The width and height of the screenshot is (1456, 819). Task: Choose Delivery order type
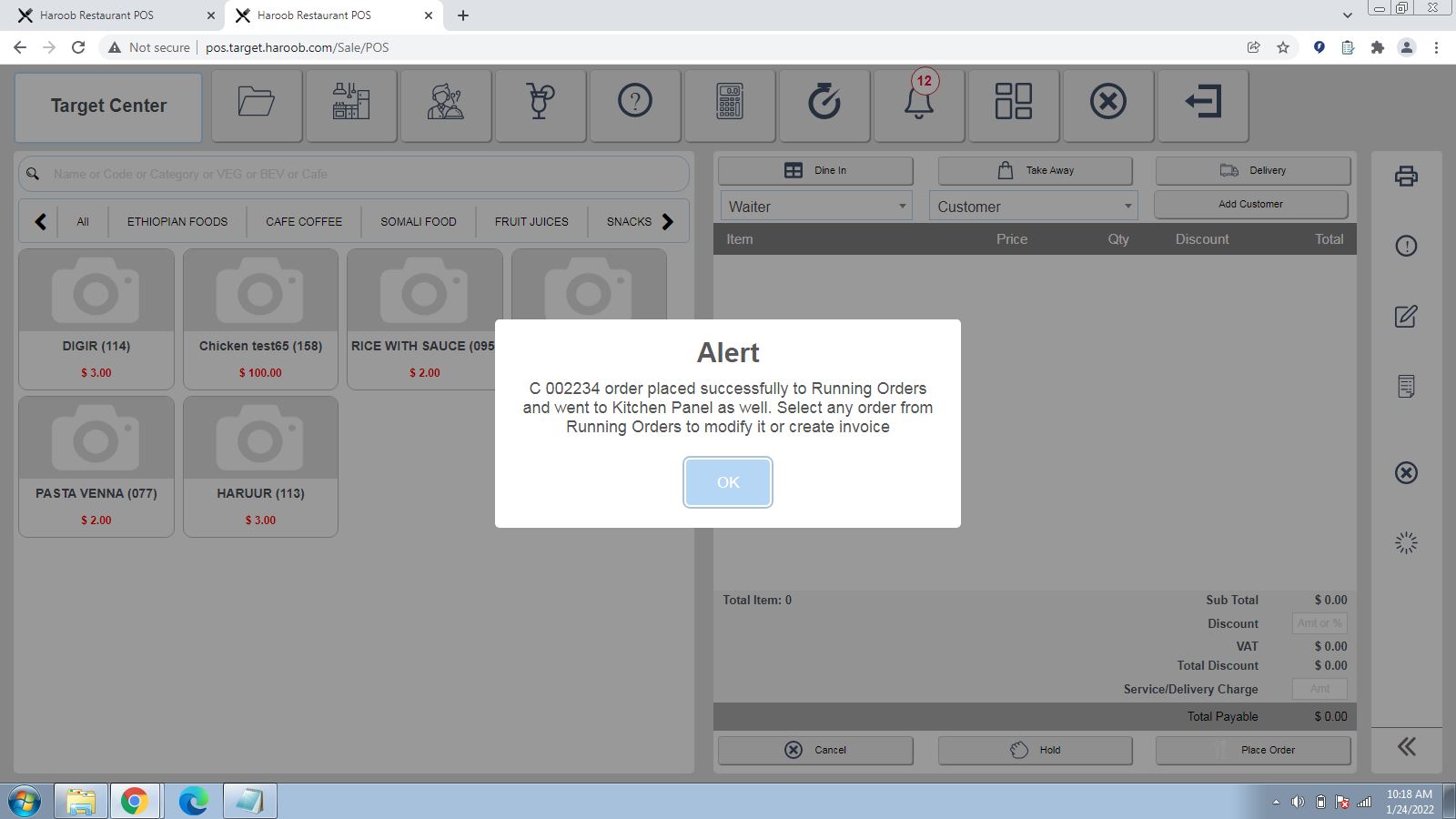1253,170
